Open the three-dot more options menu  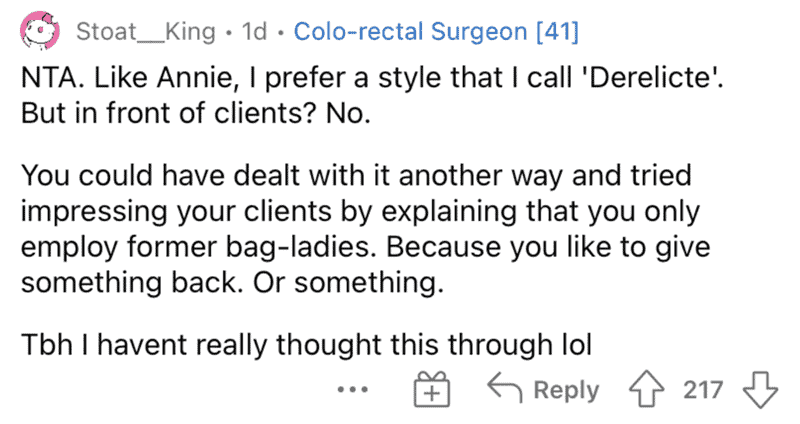click(x=353, y=390)
